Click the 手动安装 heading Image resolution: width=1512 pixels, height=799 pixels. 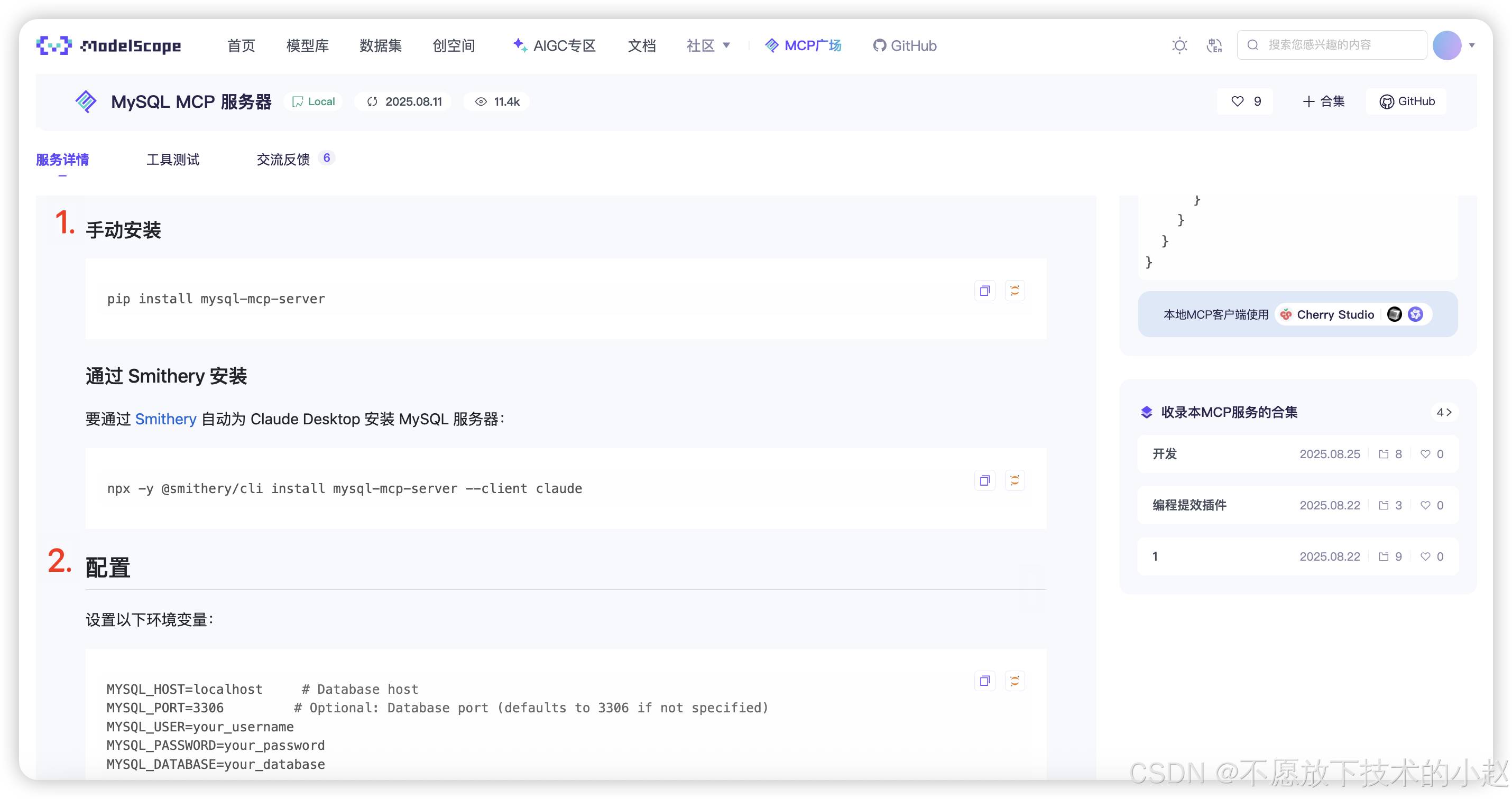point(123,230)
